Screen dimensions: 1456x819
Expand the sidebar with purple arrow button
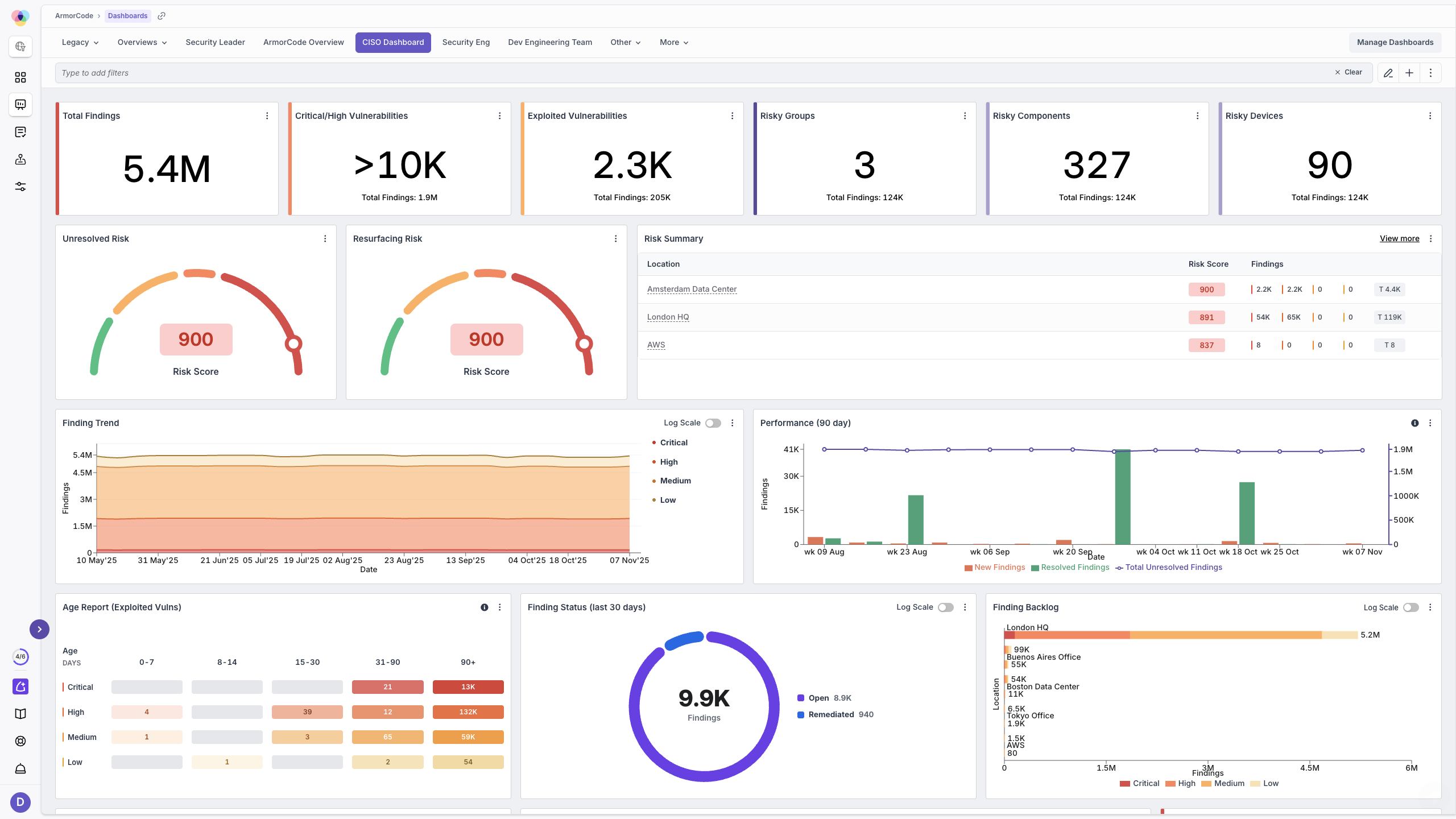39,629
